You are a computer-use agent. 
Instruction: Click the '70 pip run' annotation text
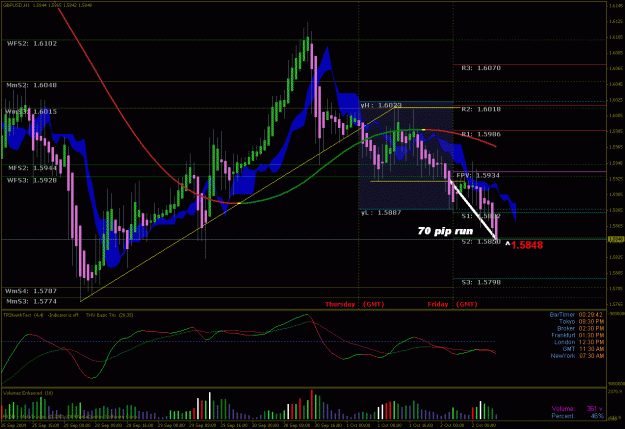tap(445, 231)
